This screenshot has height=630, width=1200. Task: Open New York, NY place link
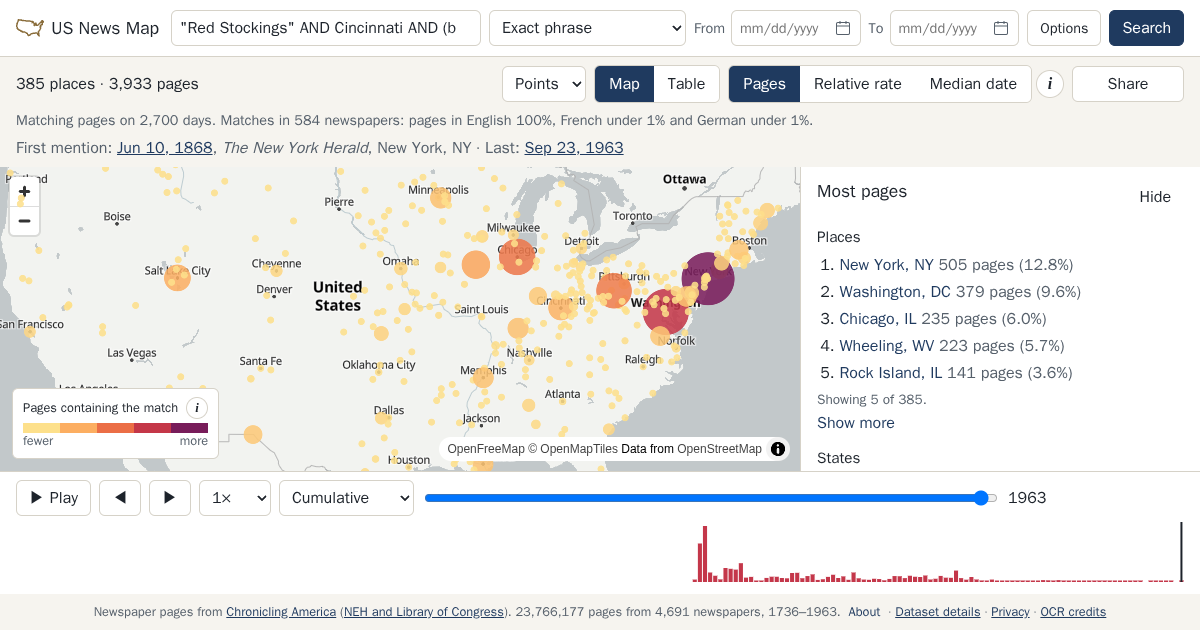(x=886, y=265)
